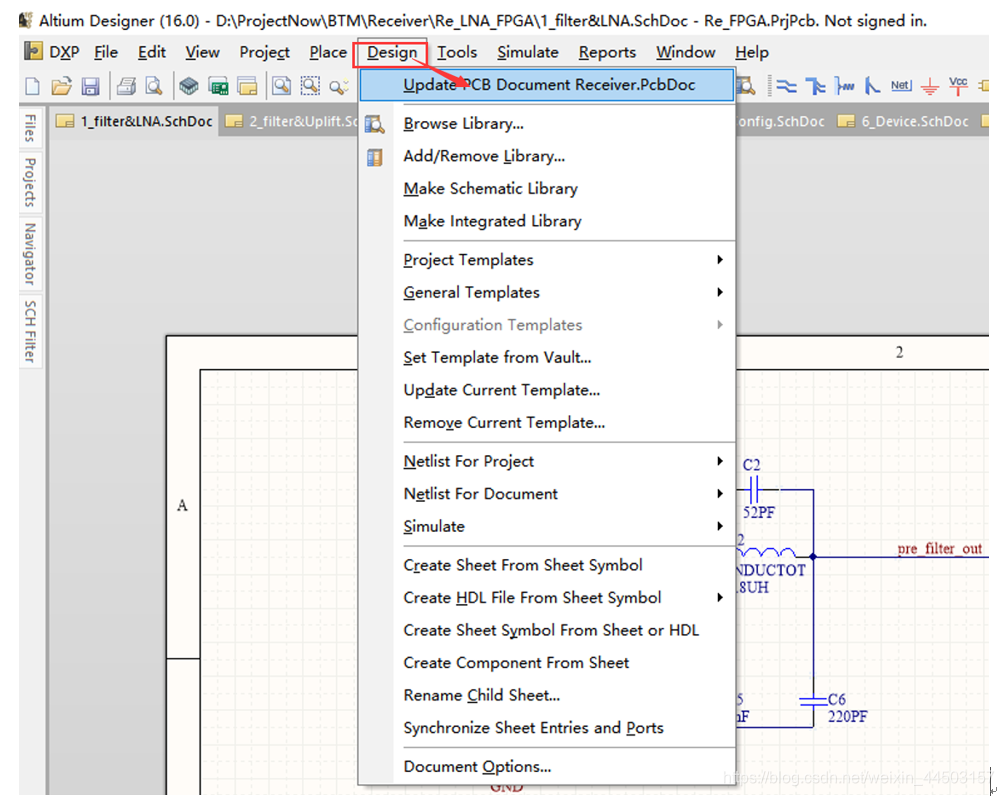Image resolution: width=1004 pixels, height=796 pixels.
Task: Click the Print icon in toolbar
Action: (126, 86)
